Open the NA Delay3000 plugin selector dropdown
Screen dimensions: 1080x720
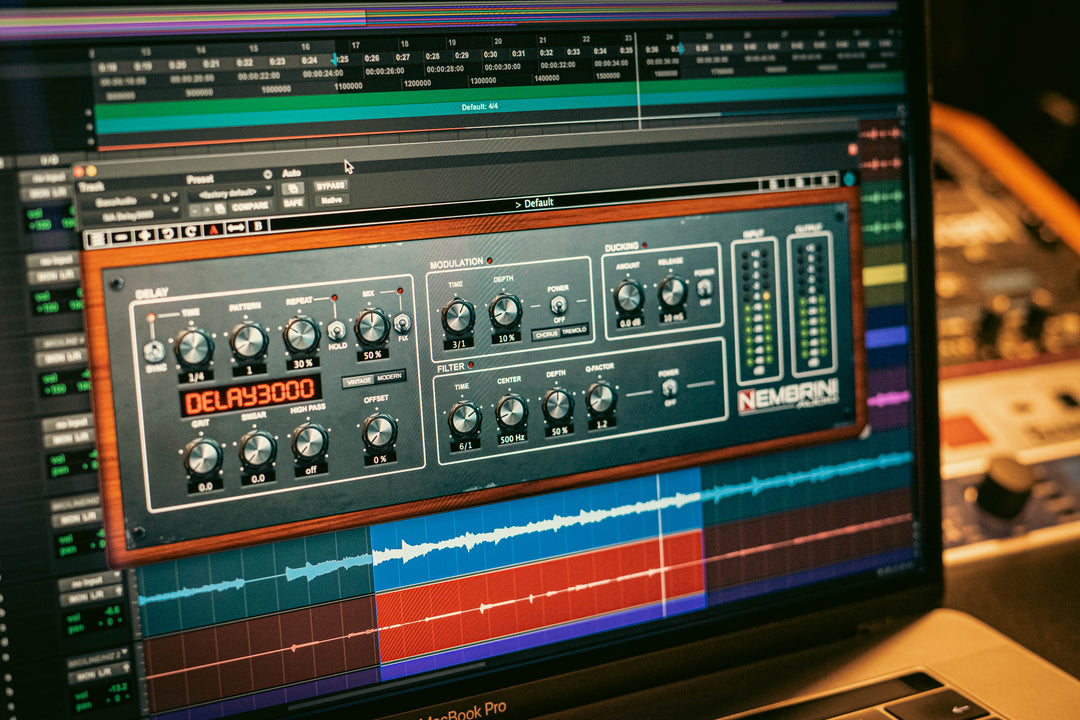pyautogui.click(x=127, y=214)
